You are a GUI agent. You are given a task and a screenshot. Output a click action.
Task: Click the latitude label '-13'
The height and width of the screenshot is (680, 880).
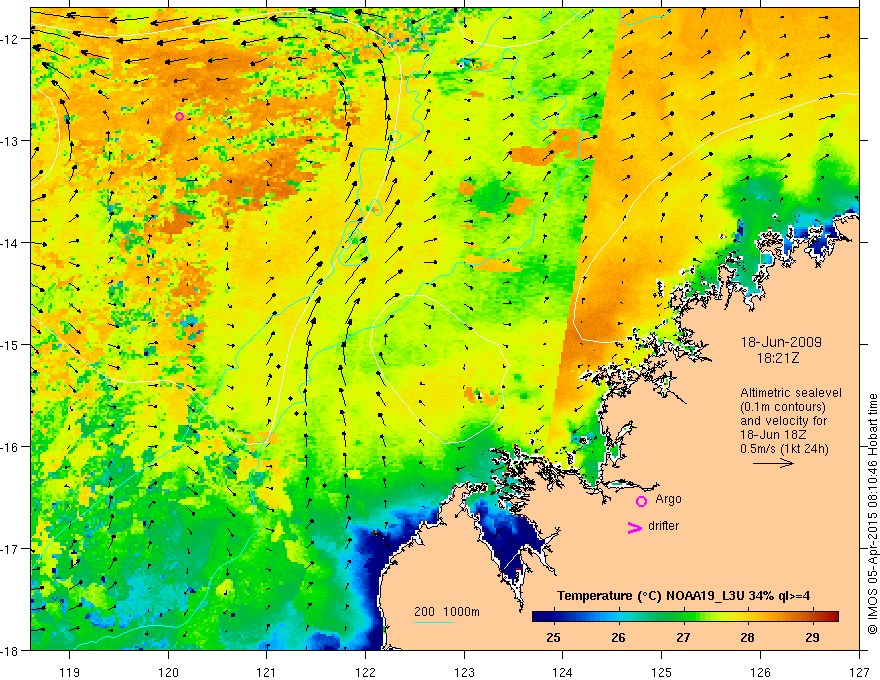pos(11,141)
